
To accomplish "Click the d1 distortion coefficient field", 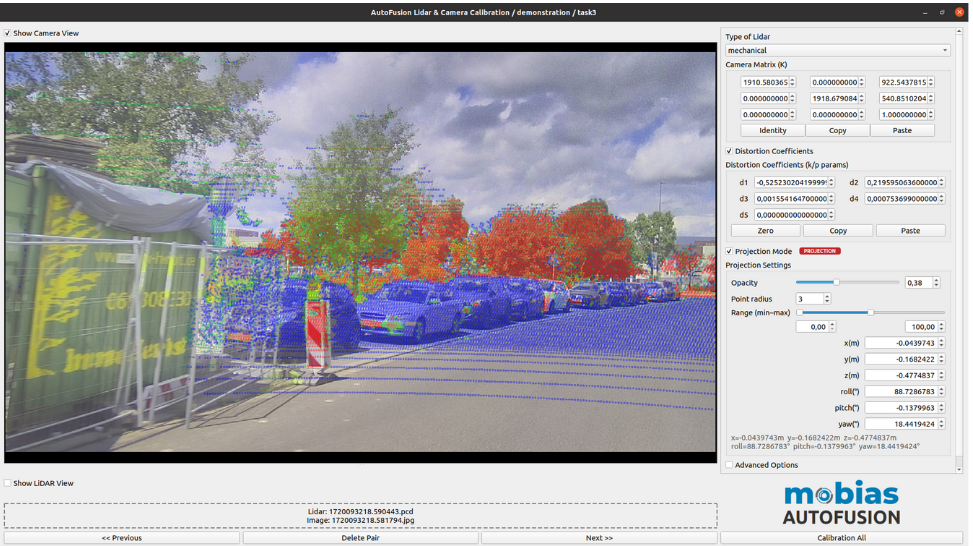I will point(790,182).
